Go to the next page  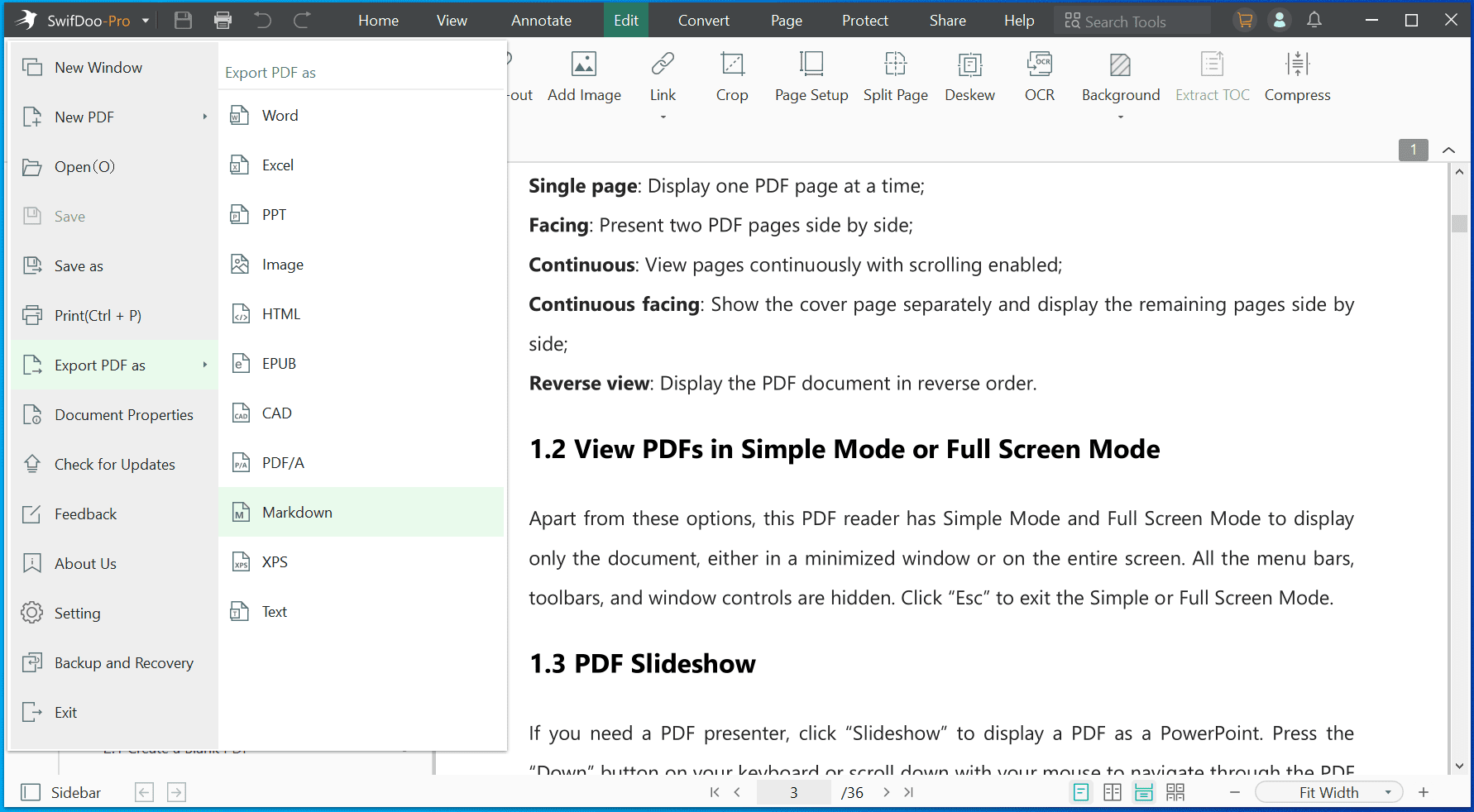click(887, 792)
